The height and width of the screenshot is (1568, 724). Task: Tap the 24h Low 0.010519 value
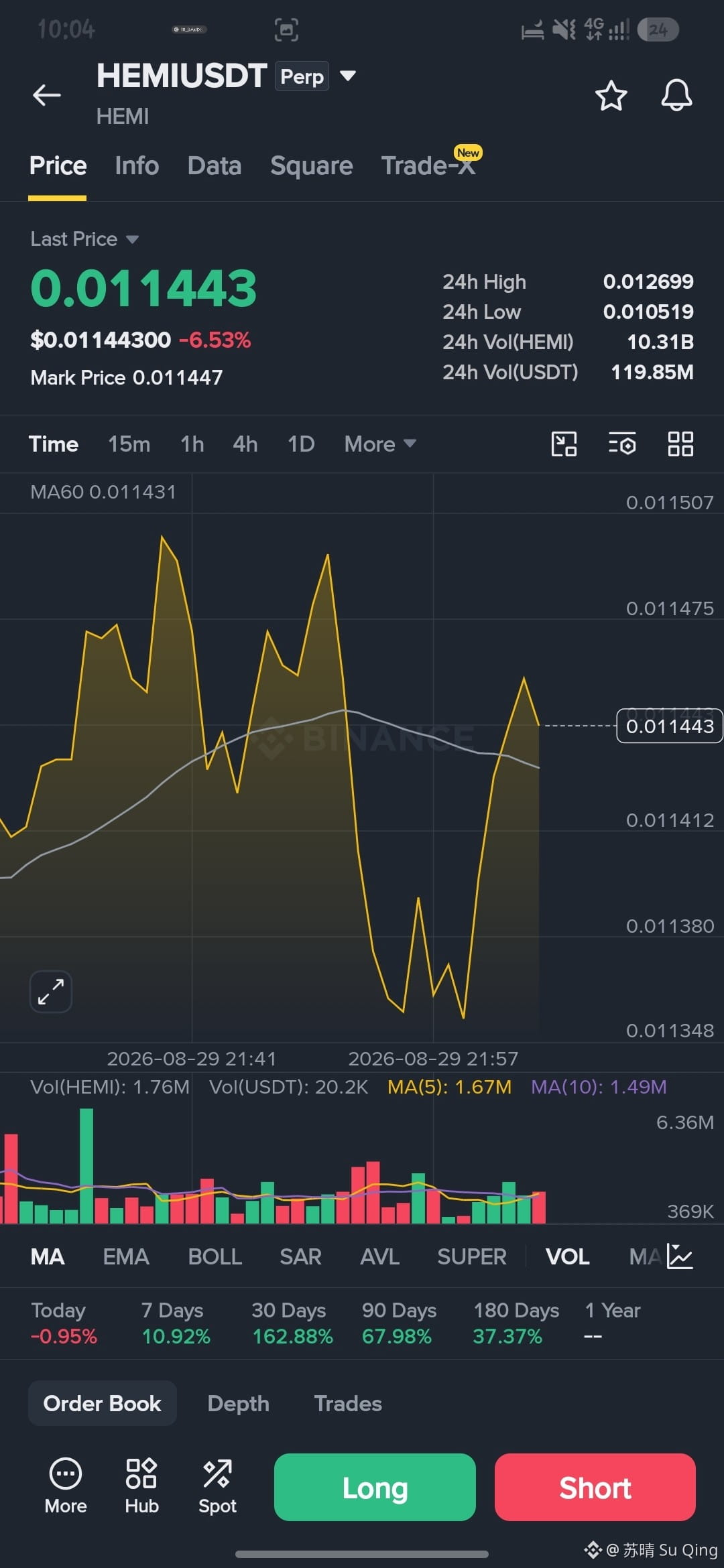[648, 312]
